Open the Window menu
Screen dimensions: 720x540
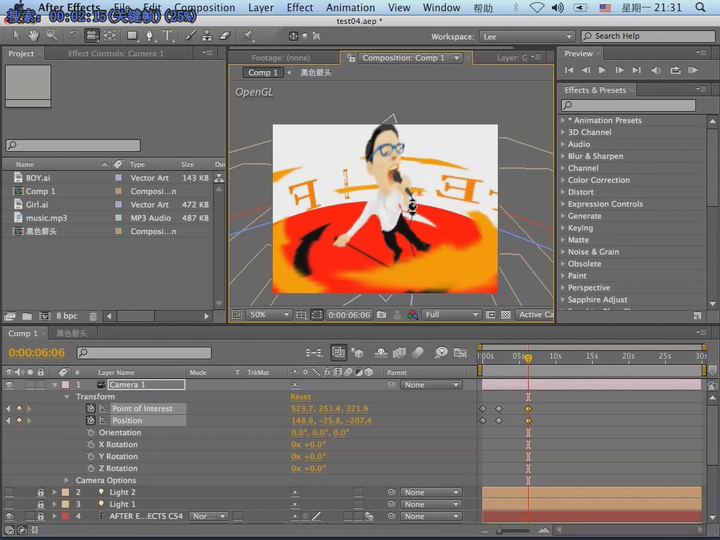[x=441, y=8]
